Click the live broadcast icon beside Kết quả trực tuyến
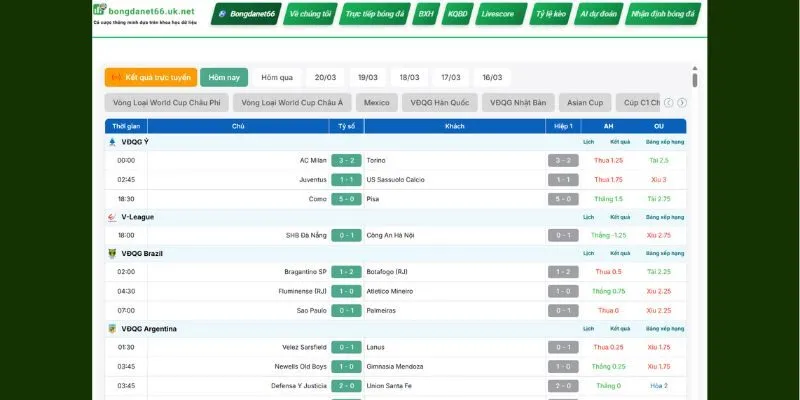This screenshot has width=800, height=400. 116,77
